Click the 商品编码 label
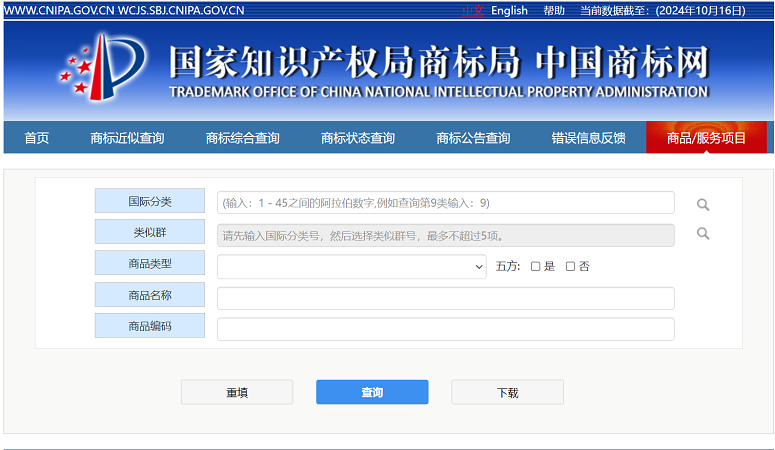 click(150, 326)
